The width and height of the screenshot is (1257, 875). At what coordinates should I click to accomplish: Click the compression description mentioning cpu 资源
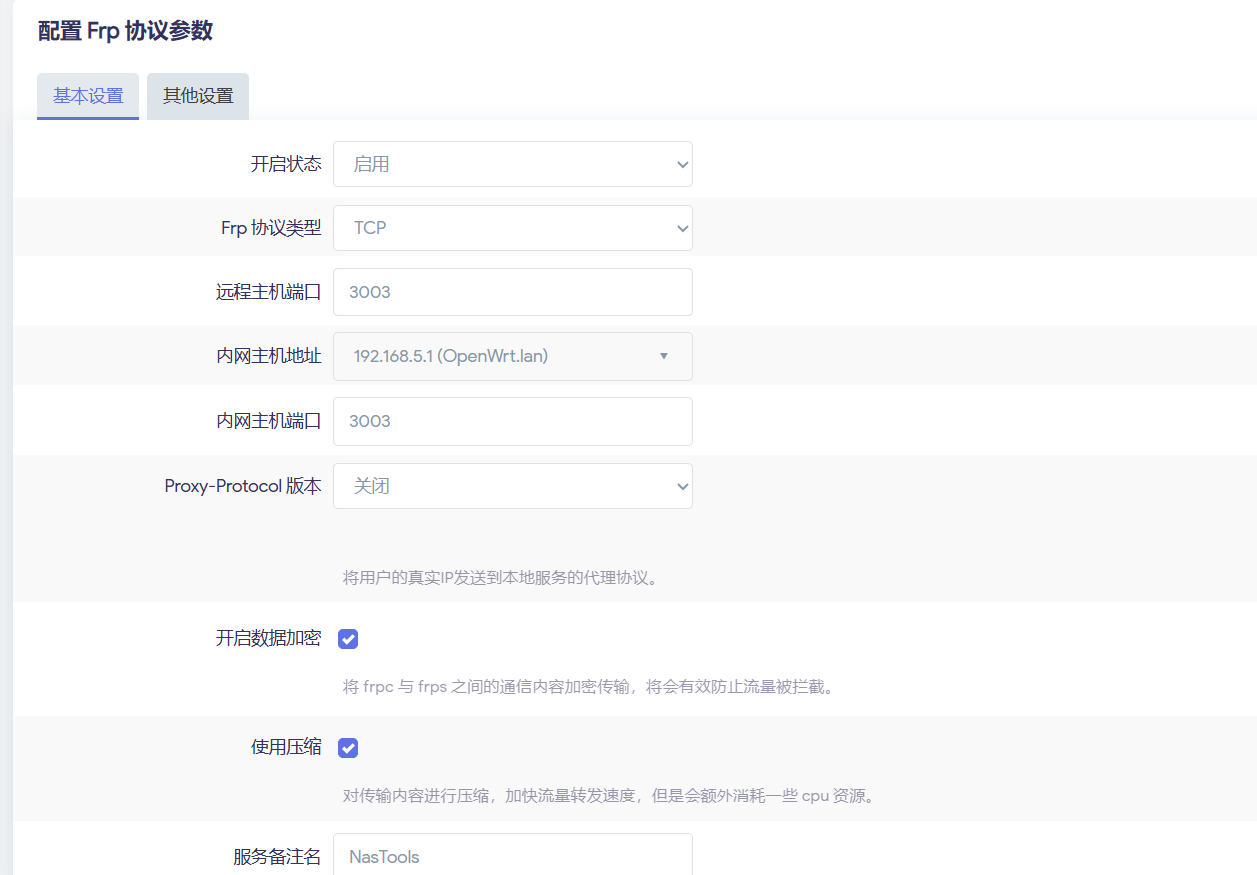pyautogui.click(x=609, y=797)
